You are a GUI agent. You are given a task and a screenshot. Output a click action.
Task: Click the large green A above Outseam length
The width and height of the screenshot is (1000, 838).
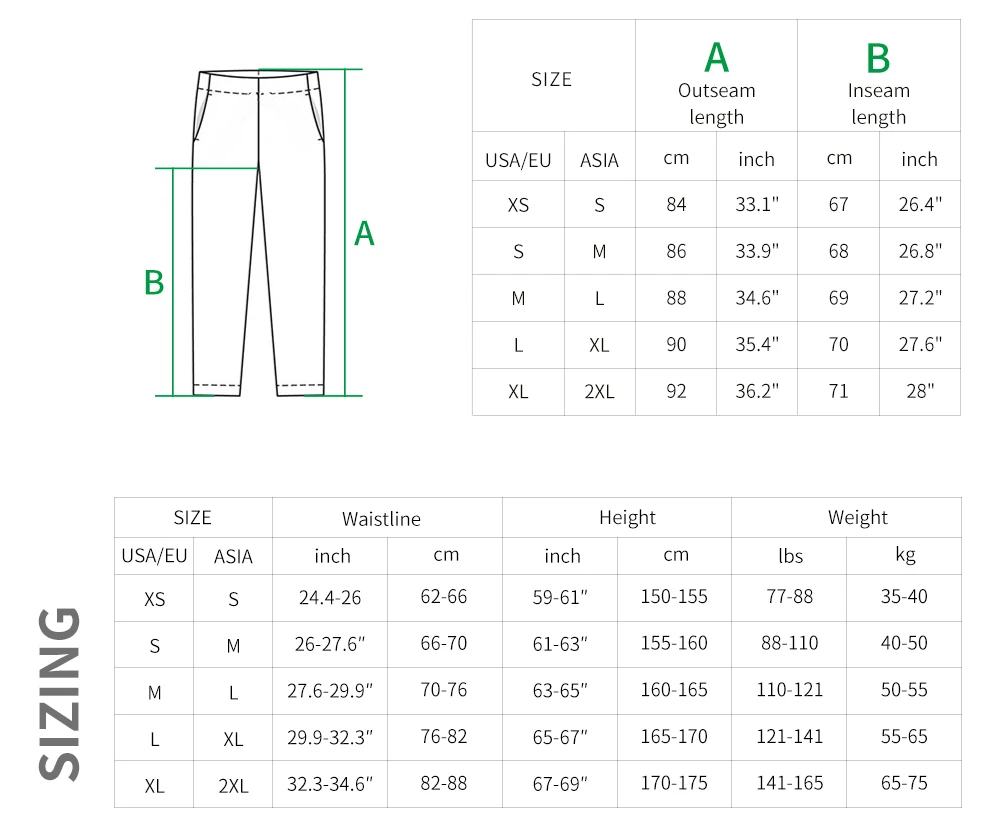coord(716,58)
